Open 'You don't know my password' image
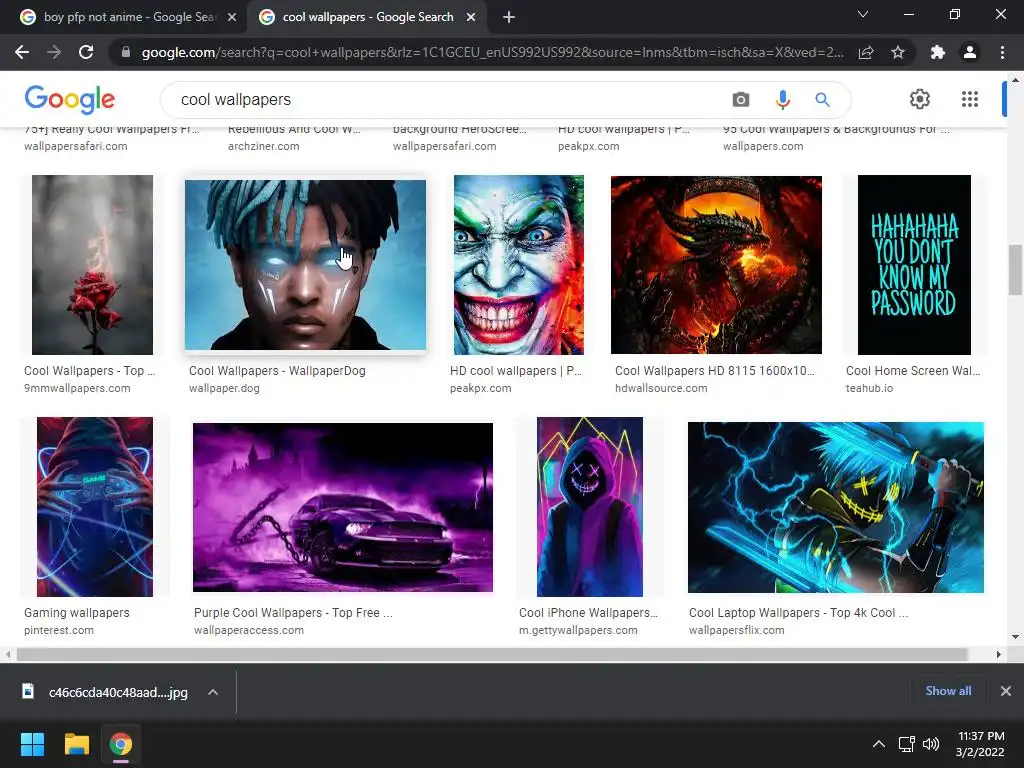The width and height of the screenshot is (1024, 768). (914, 264)
